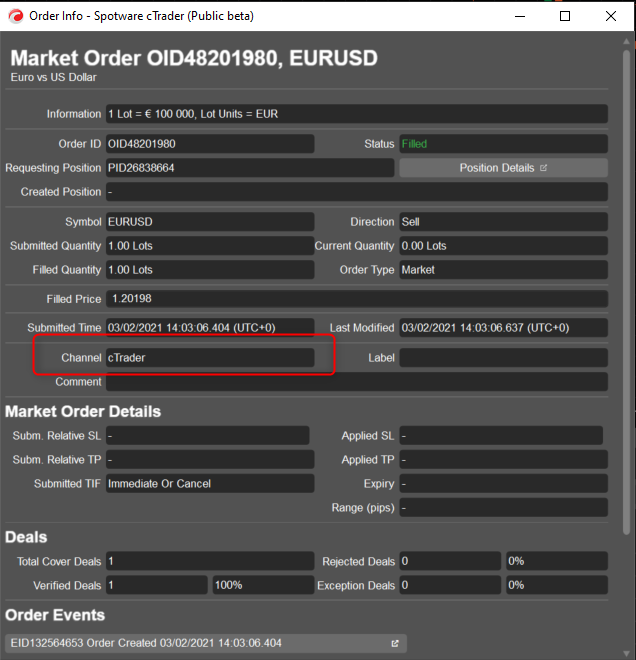
Task: Click the Order ID field OID48201980
Action: point(210,144)
